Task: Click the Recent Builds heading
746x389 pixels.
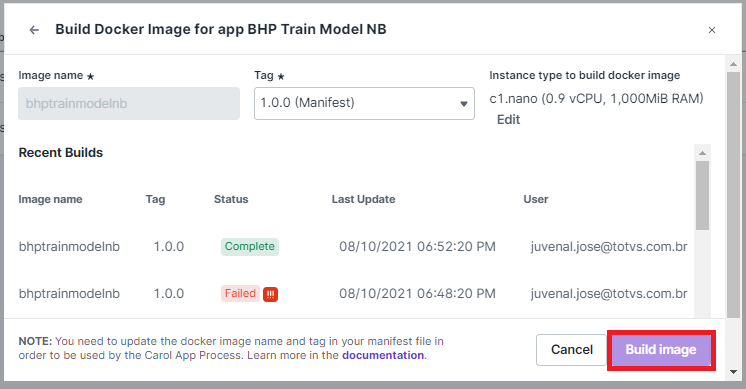Action: [x=61, y=153]
